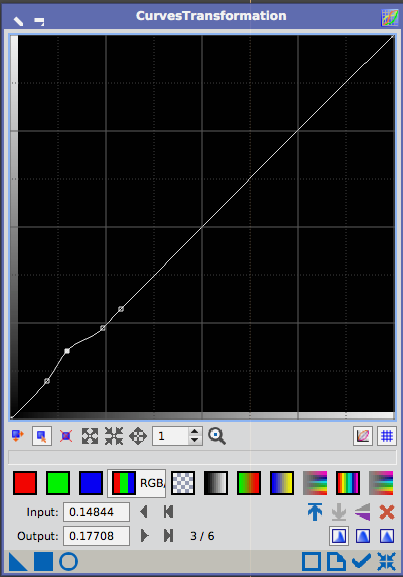Choose the Zoom In mode icon
This screenshot has height=577, width=403.
pos(90,436)
